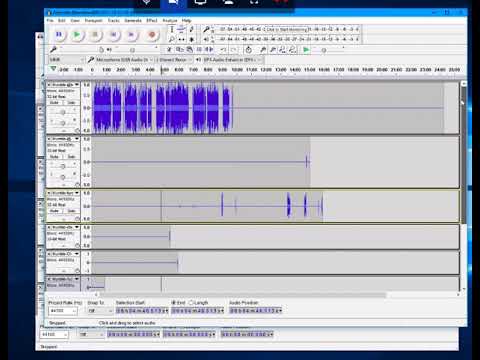Click the Fit Project zoom icon
480x360 pixels.
292,50
